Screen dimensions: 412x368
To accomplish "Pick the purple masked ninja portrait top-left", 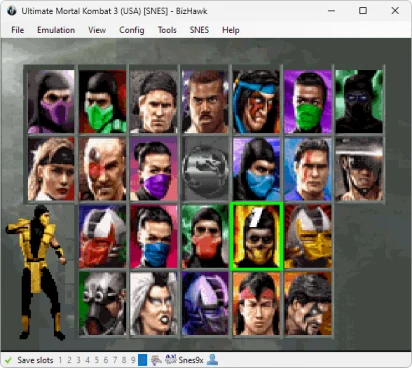I will pos(51,101).
